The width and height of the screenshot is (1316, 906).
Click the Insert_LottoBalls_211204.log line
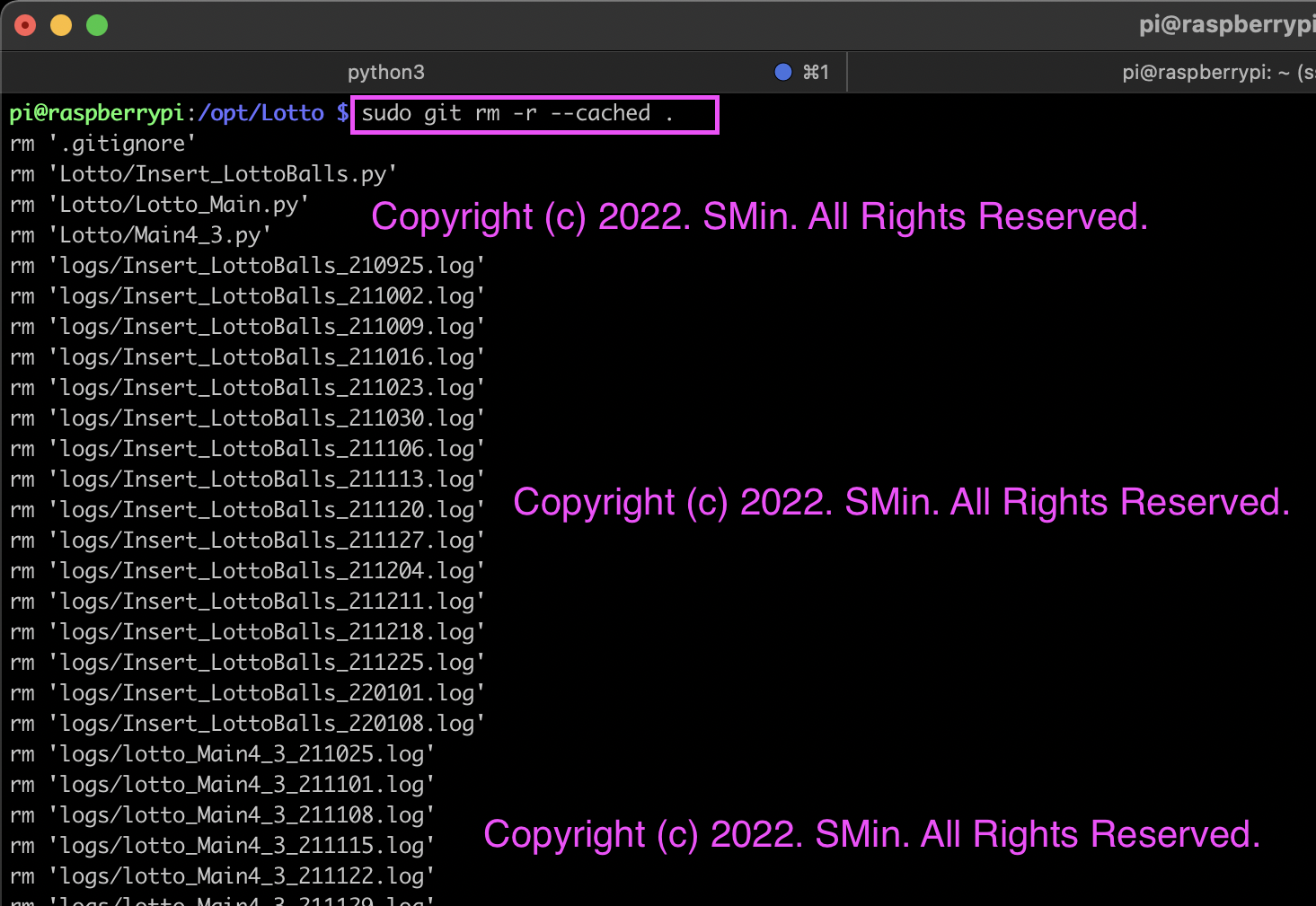point(247,571)
